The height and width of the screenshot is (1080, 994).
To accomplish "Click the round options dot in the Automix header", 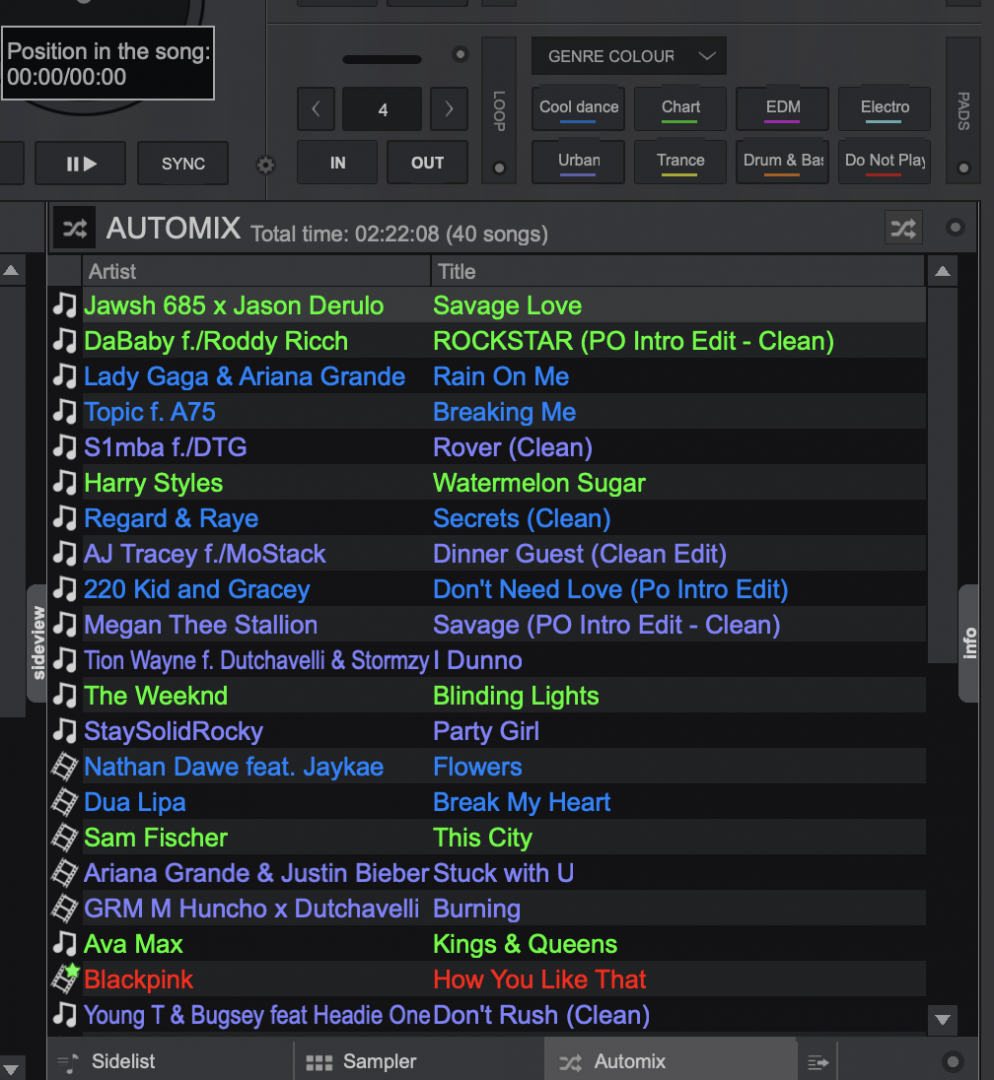I will point(955,227).
